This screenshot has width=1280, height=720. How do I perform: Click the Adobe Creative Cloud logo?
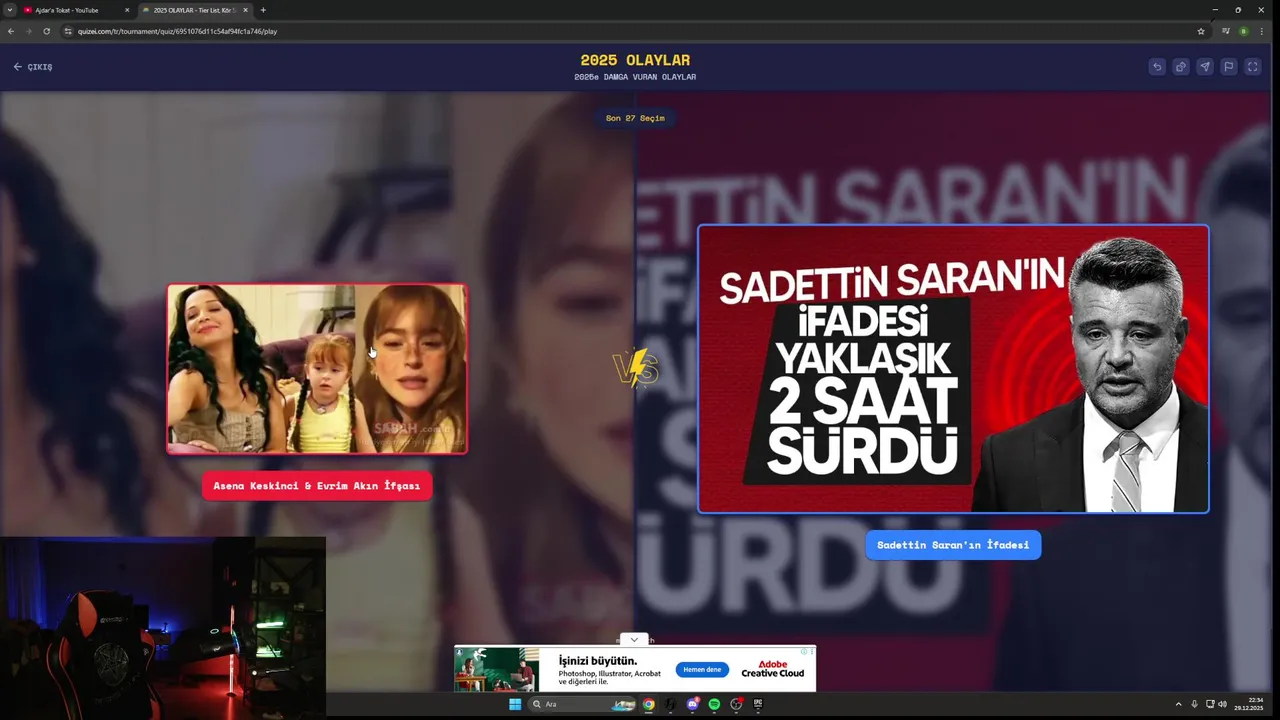772,669
